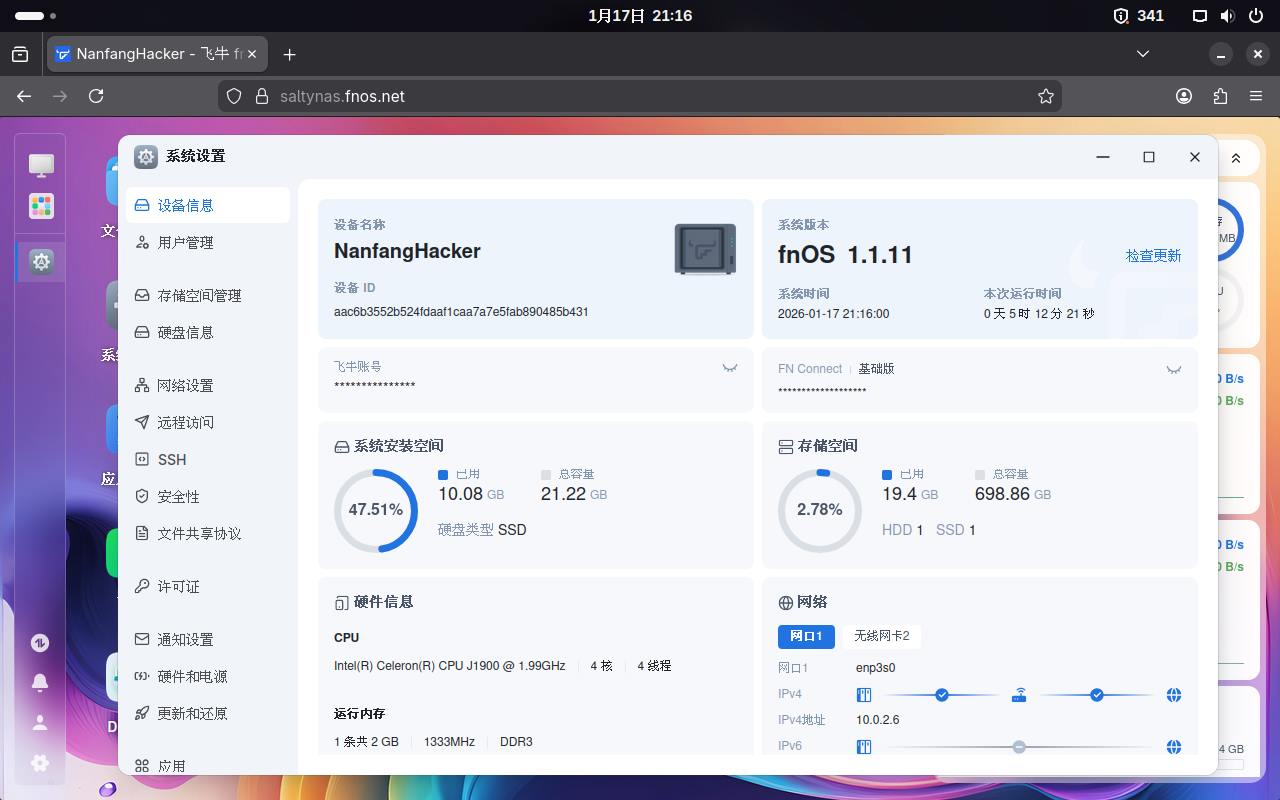The image size is (1280, 800).
Task: Show the hidden FN Connect ID
Action: tap(1174, 369)
